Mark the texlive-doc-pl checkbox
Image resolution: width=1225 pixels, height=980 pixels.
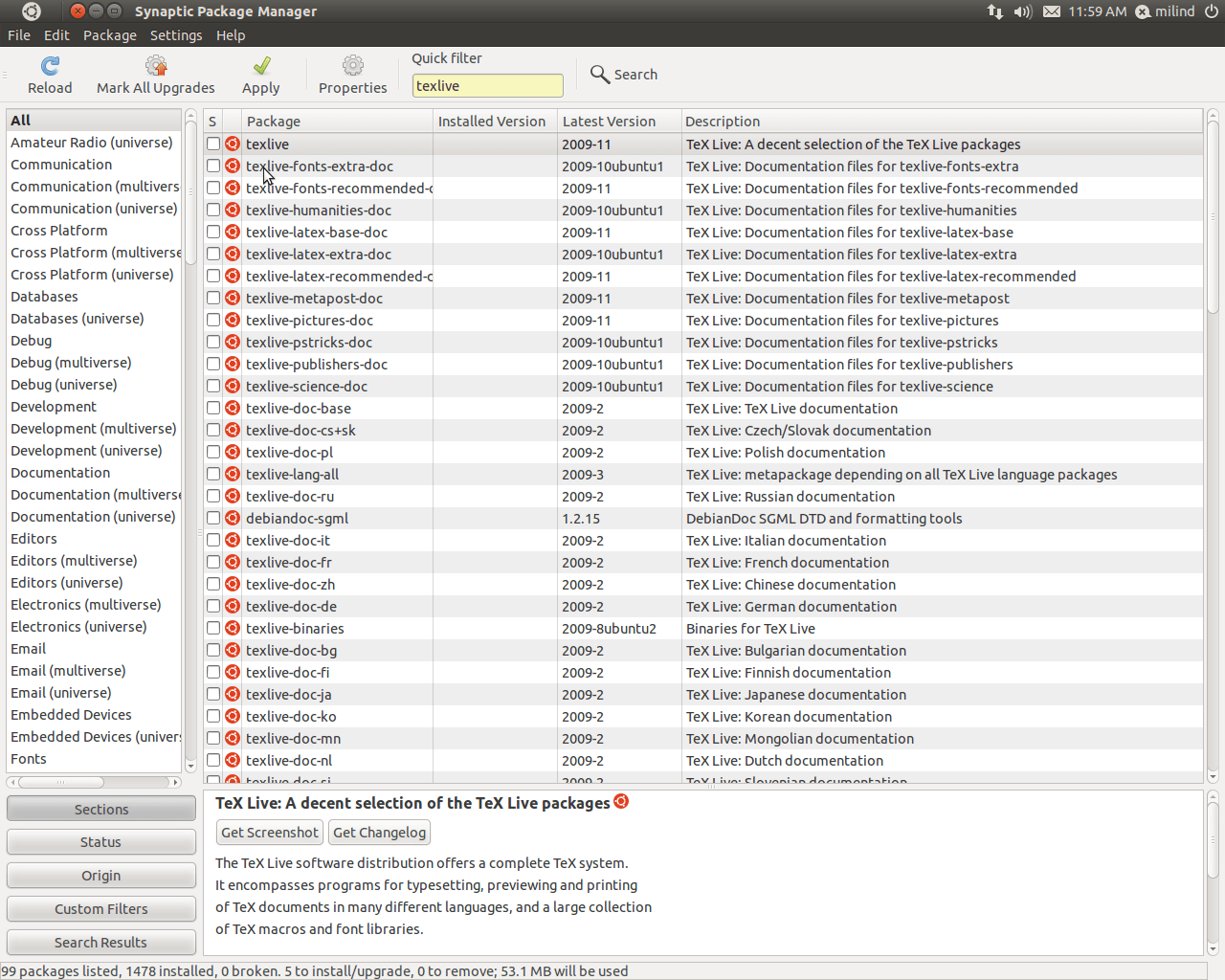[213, 452]
